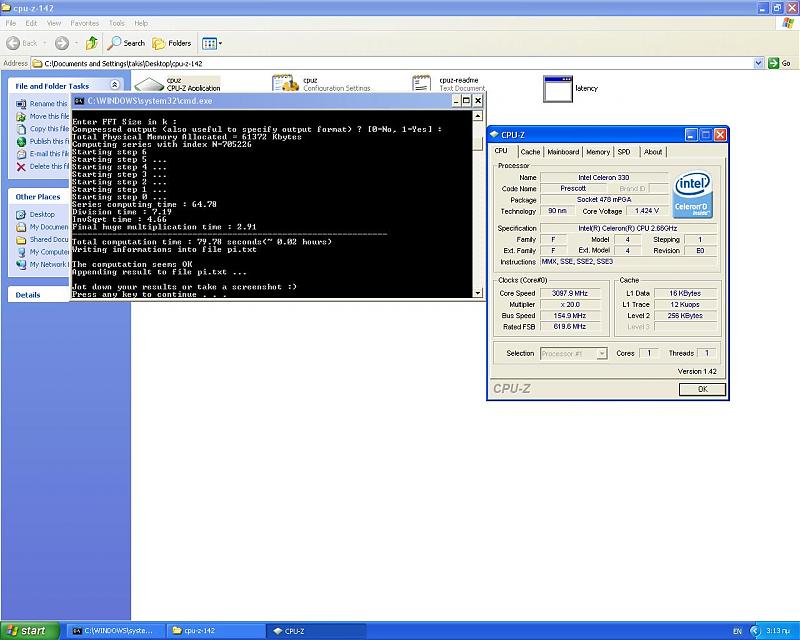
Task: Expand the address bar dropdown arrow
Action: click(758, 63)
